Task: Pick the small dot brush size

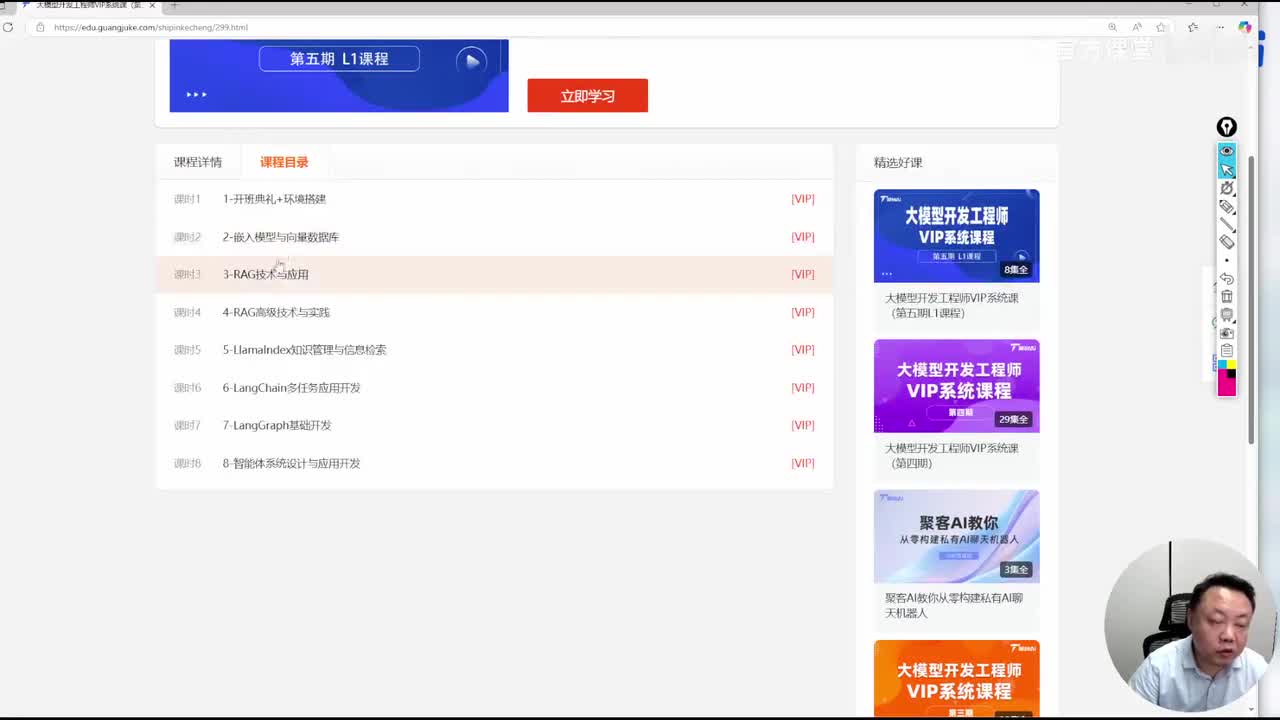Action: [x=1227, y=260]
